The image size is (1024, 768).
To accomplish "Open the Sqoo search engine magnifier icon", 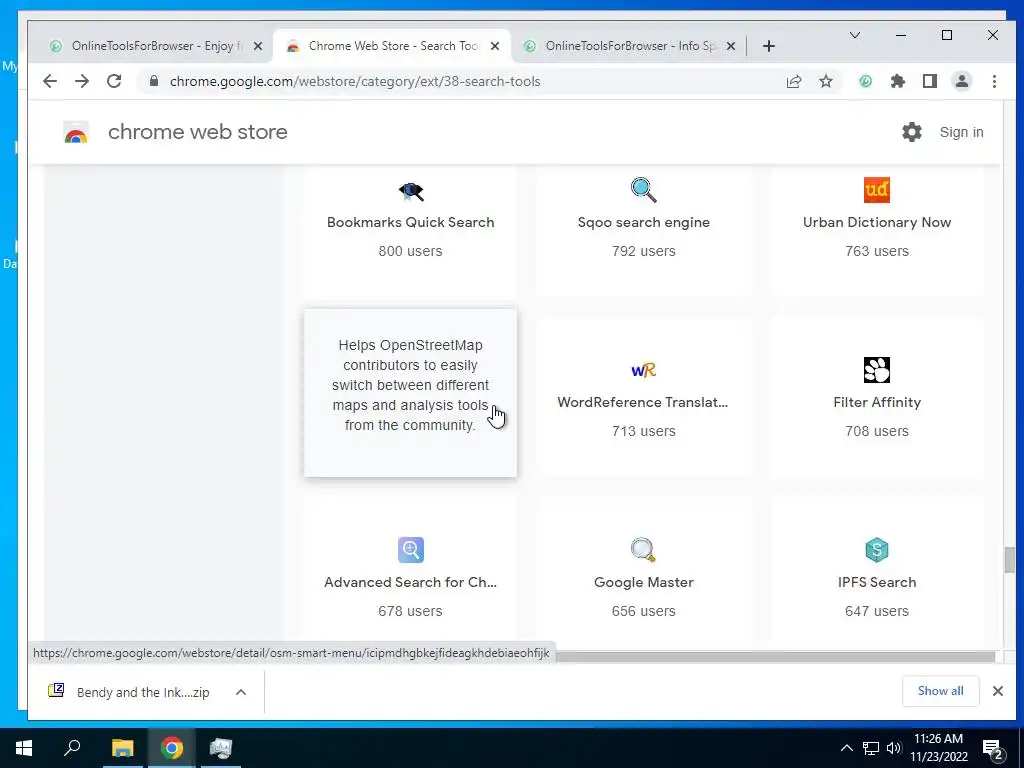I will tap(643, 190).
